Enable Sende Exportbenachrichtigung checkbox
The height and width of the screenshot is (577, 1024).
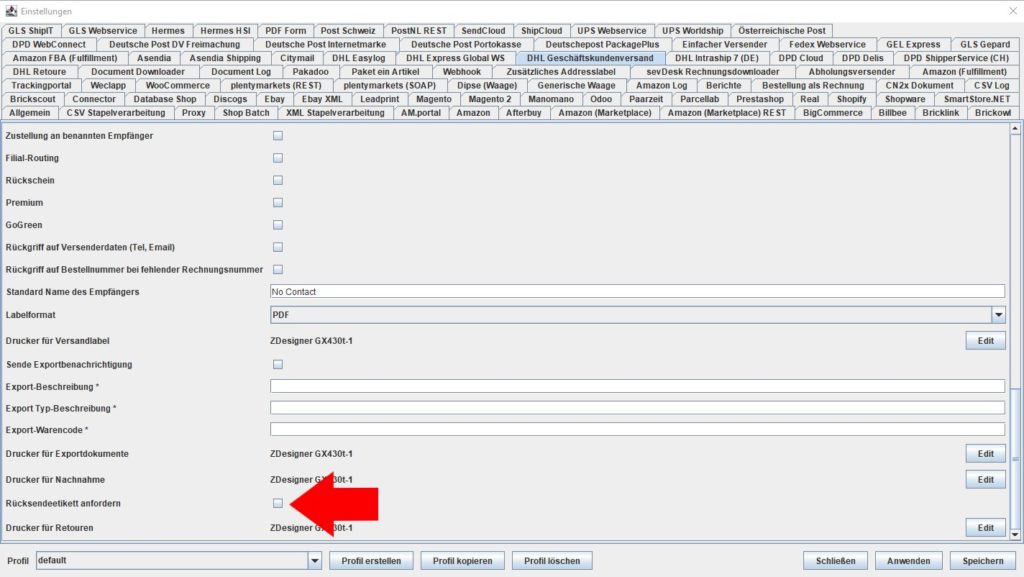click(278, 364)
